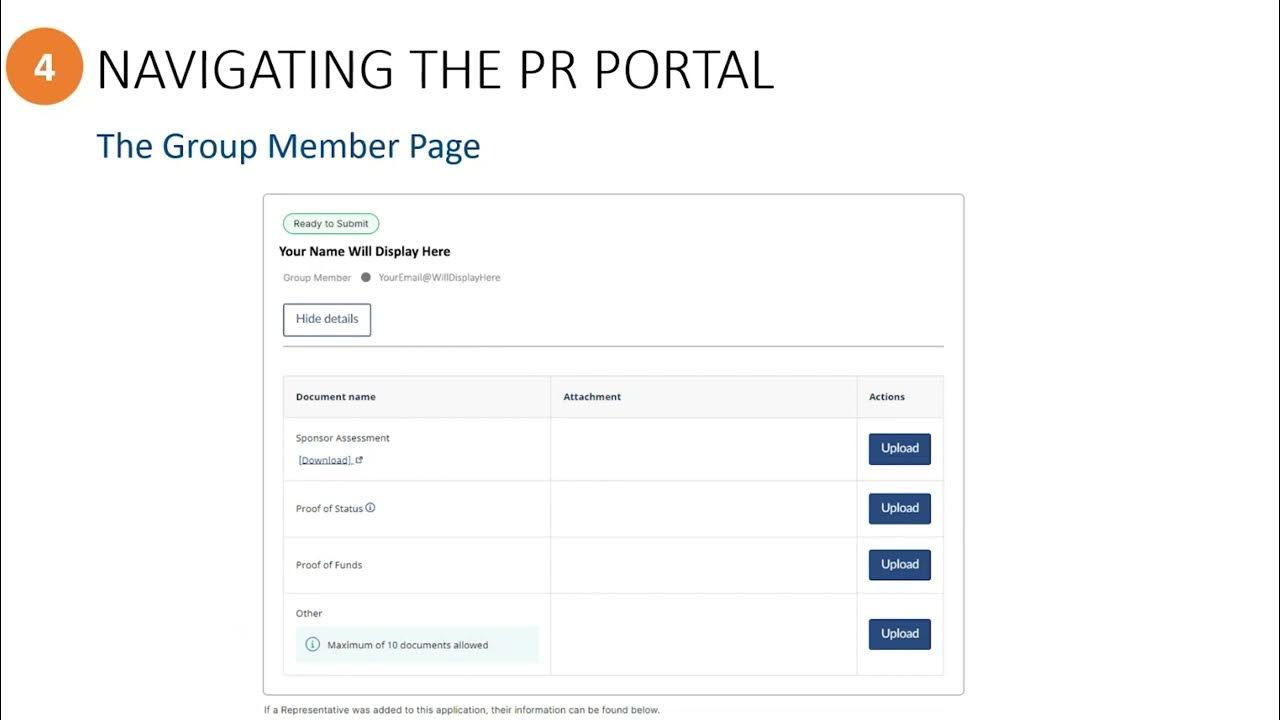
Task: Upload the Sponsor Assessment document
Action: pyautogui.click(x=899, y=449)
